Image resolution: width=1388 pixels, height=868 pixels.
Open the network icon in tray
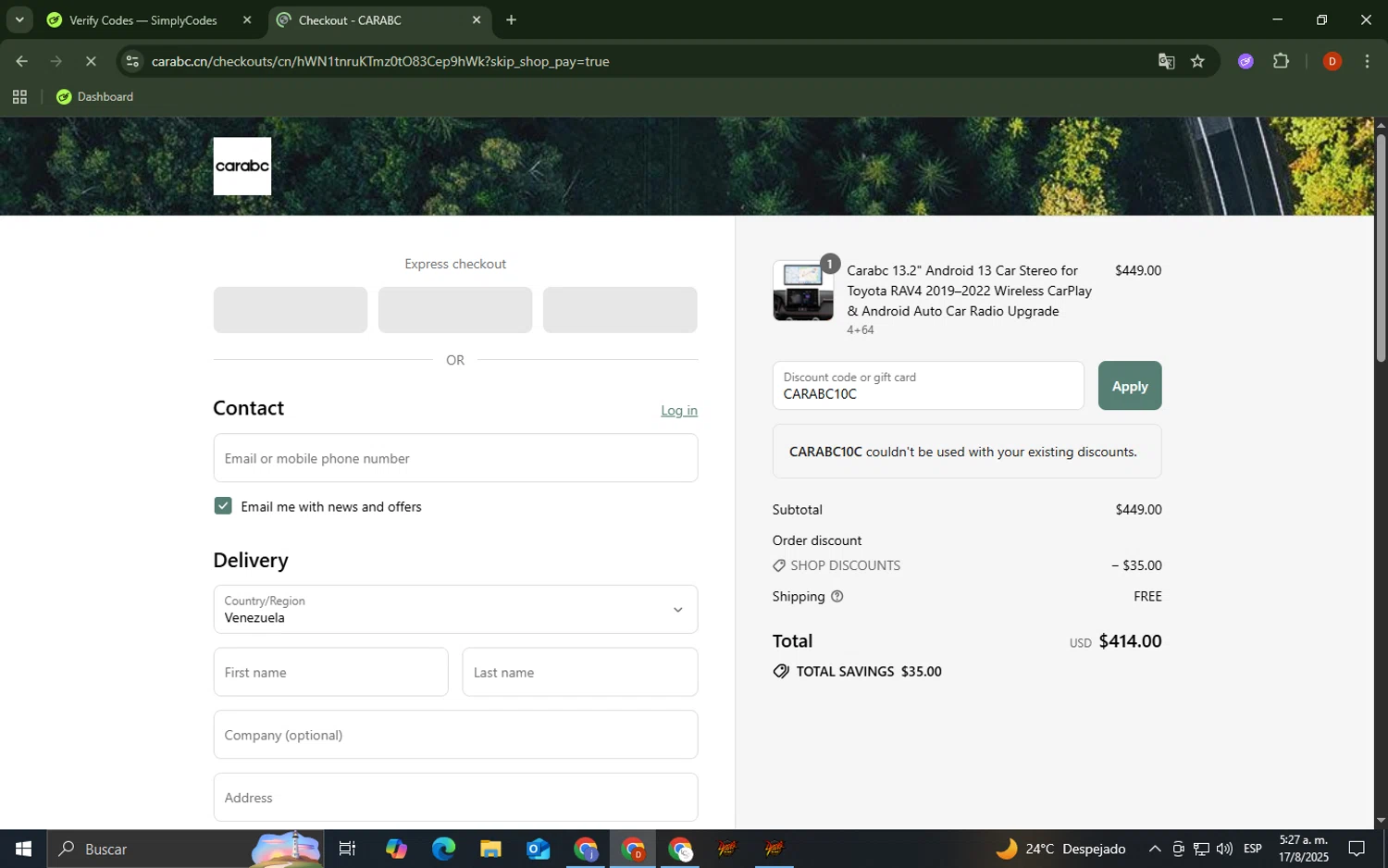point(1201,849)
